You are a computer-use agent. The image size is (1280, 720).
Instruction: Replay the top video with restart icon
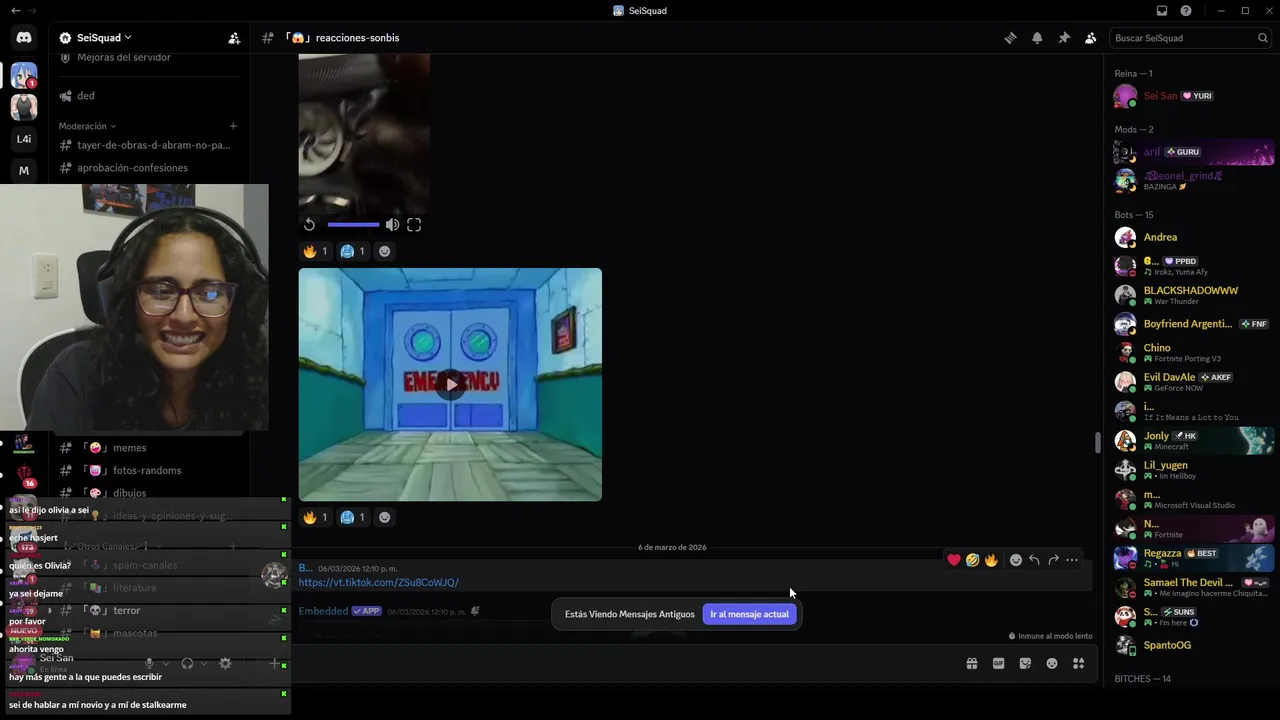tap(310, 225)
